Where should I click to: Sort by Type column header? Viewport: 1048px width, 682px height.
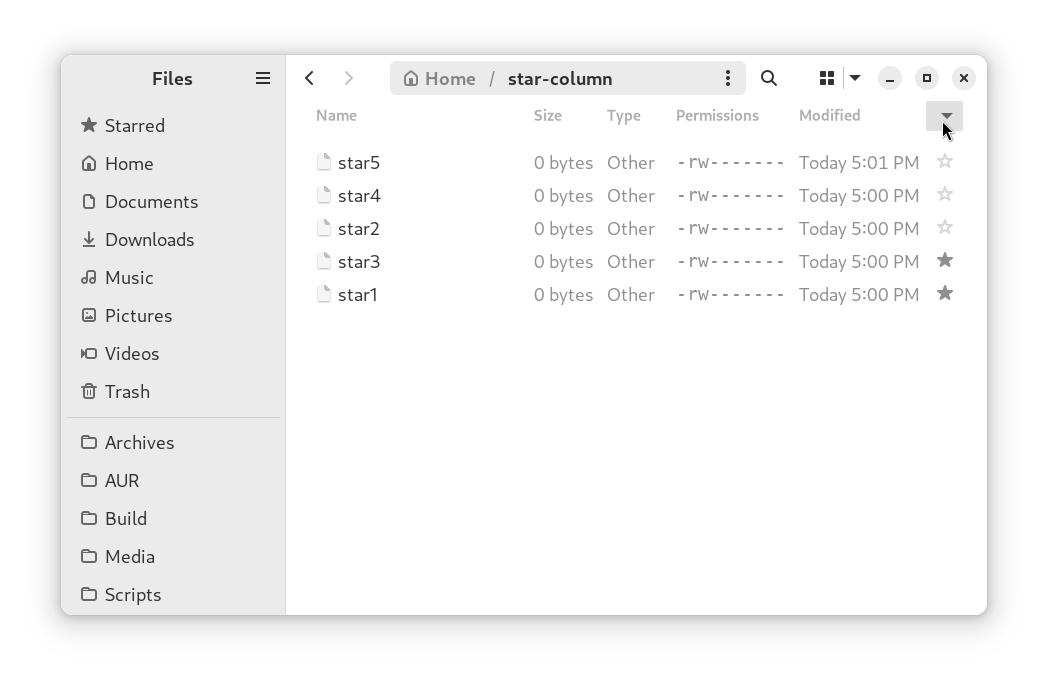[x=624, y=116]
